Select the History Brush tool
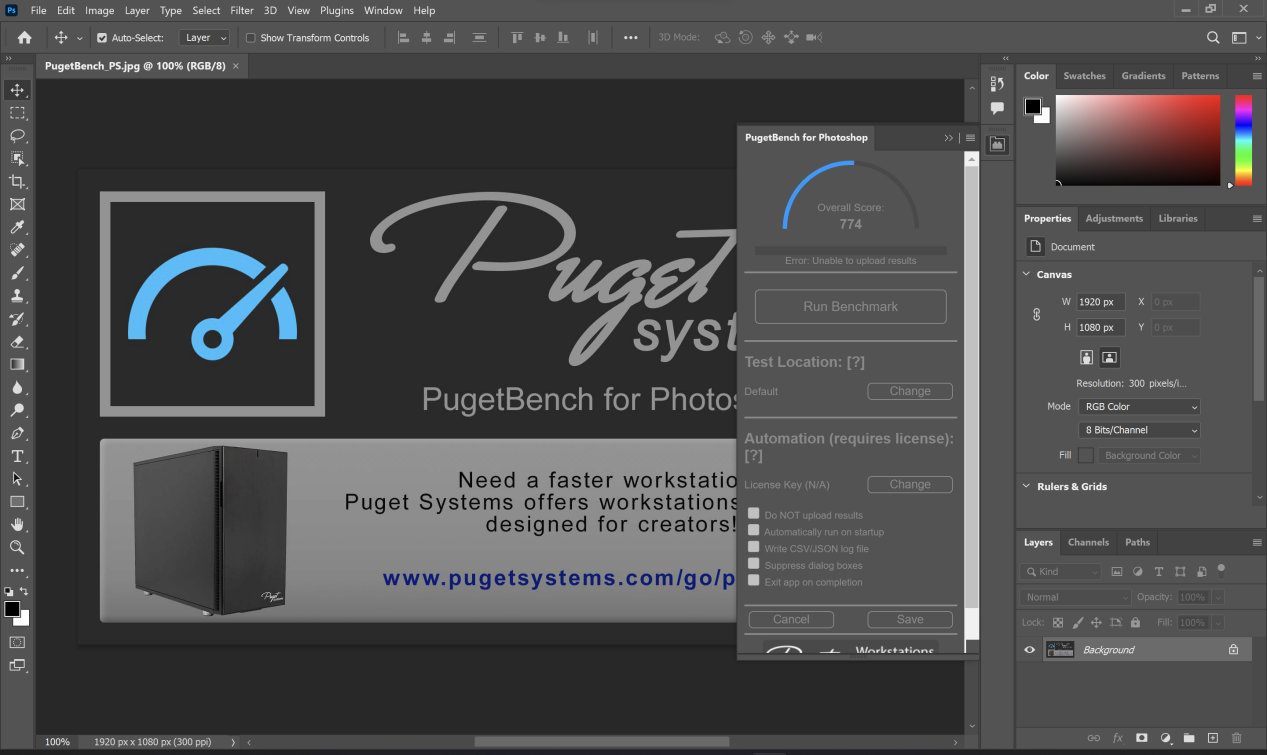Viewport: 1267px width, 755px height. click(x=17, y=319)
